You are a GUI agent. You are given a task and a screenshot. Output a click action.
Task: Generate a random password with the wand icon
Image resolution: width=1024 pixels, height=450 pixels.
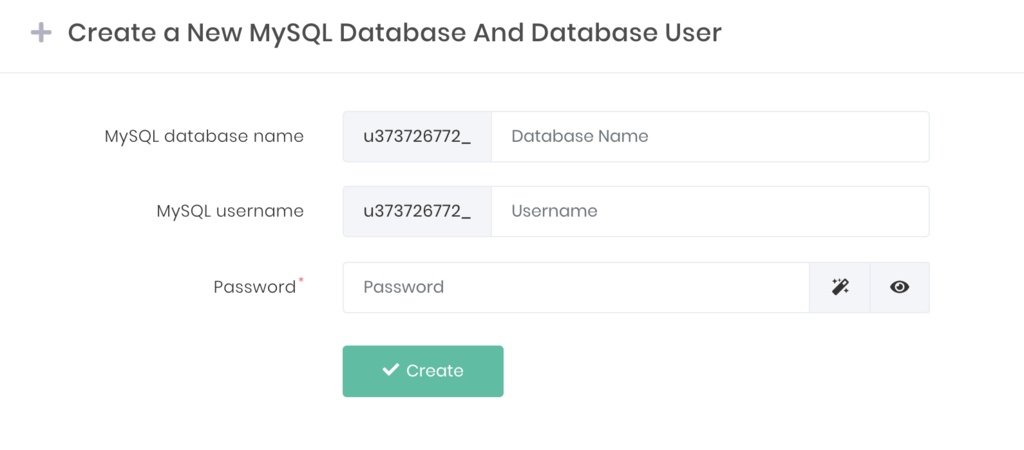[x=840, y=287]
